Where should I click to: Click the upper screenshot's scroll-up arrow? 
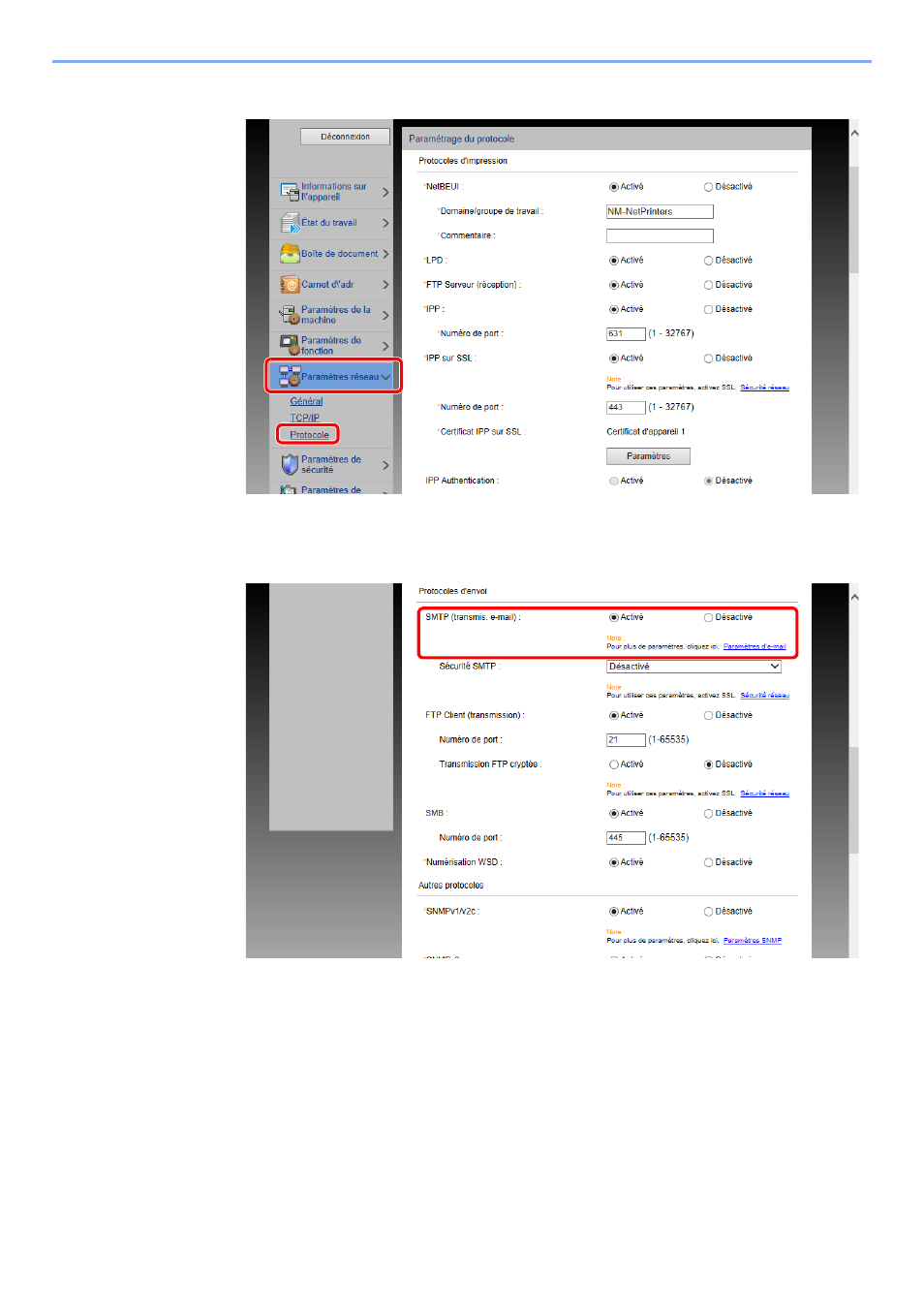854,133
